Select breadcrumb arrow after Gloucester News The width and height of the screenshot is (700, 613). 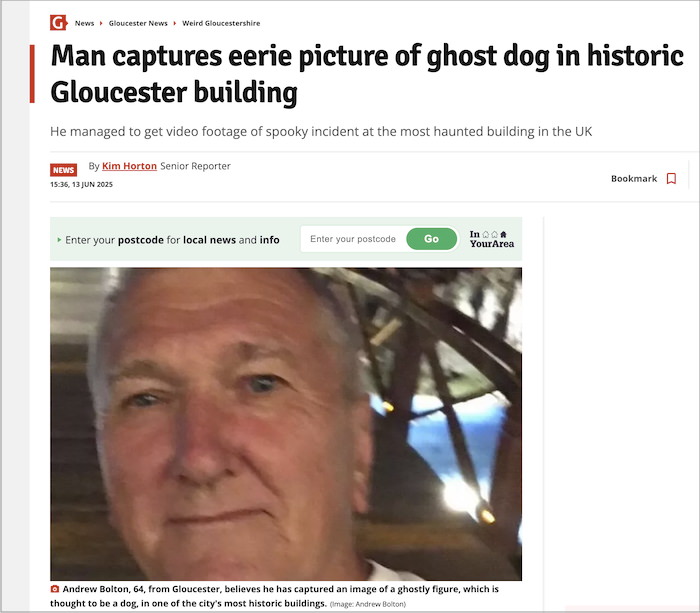[175, 23]
